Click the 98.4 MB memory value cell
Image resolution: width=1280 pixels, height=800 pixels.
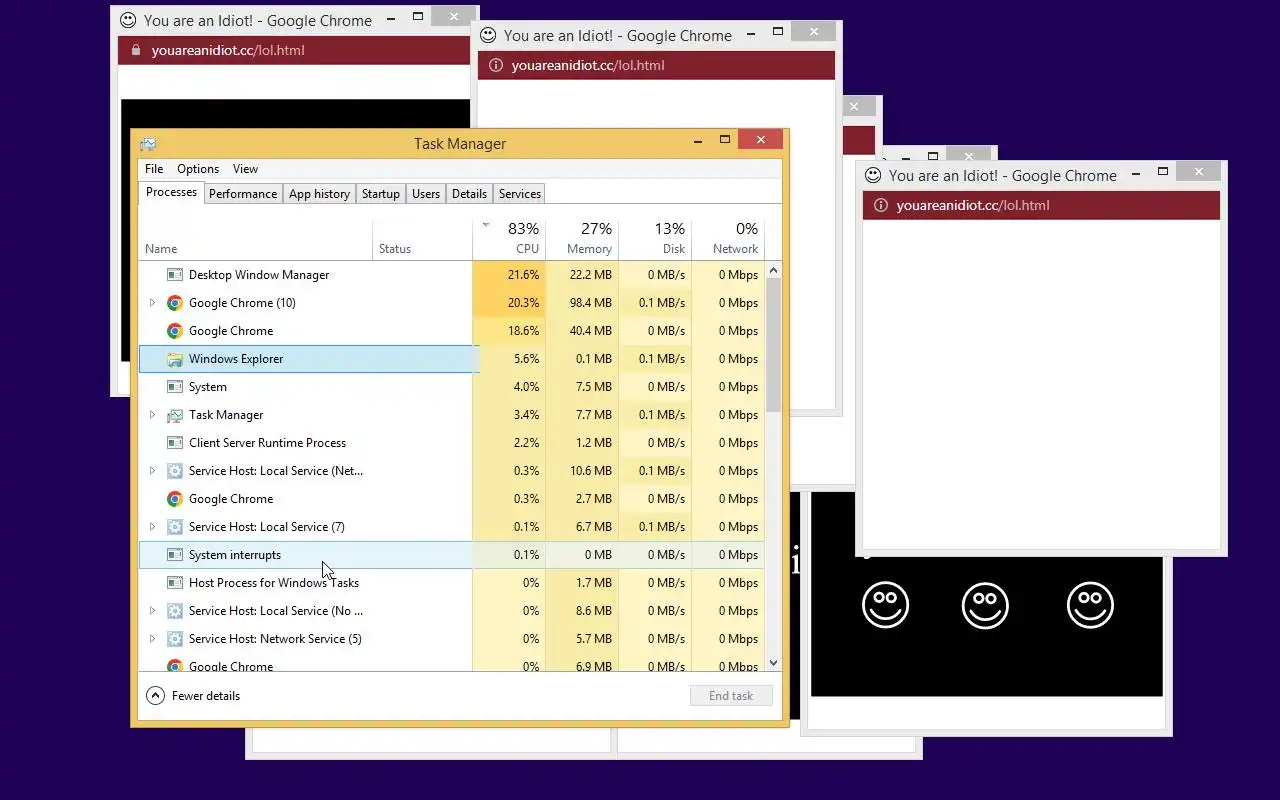[582, 303]
